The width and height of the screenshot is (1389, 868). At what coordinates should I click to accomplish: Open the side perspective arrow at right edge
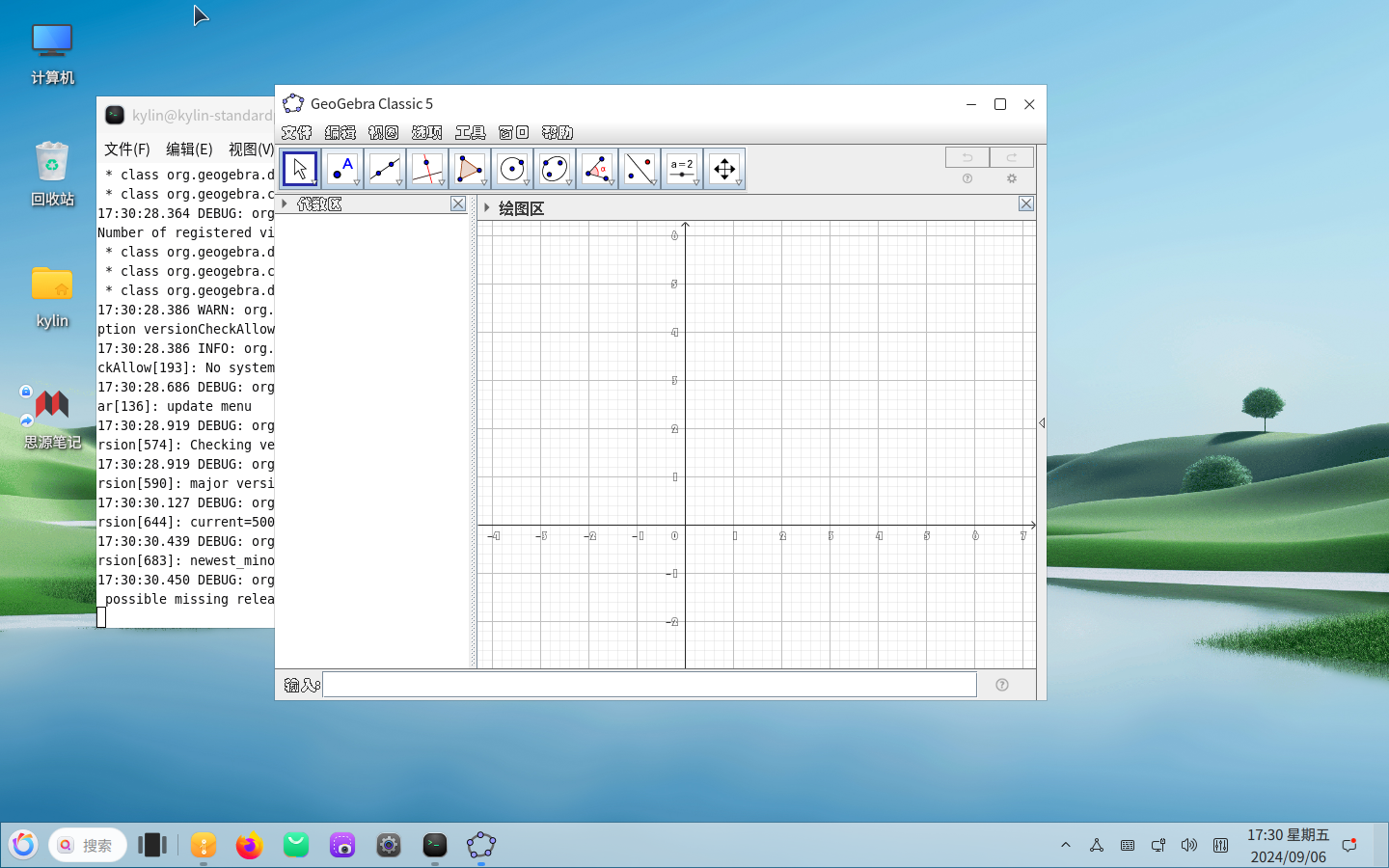coord(1042,423)
